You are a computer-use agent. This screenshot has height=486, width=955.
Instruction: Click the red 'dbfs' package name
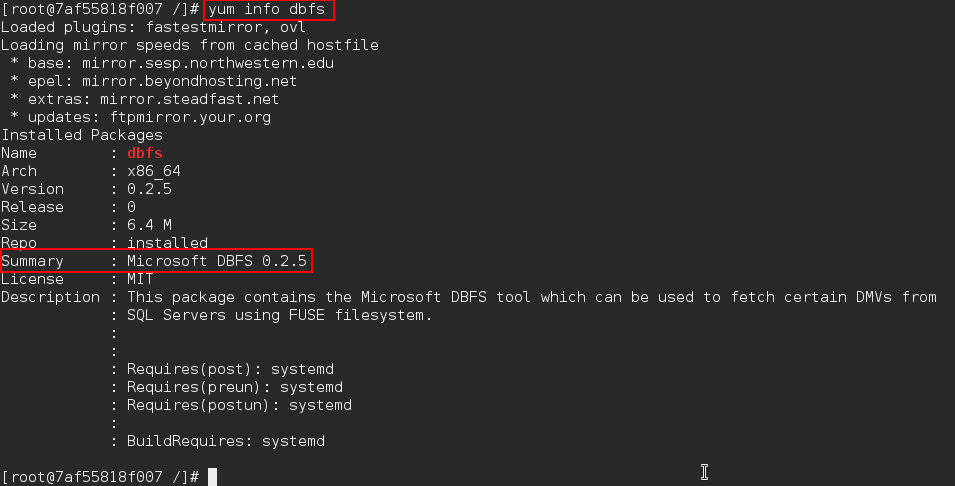[x=145, y=153]
